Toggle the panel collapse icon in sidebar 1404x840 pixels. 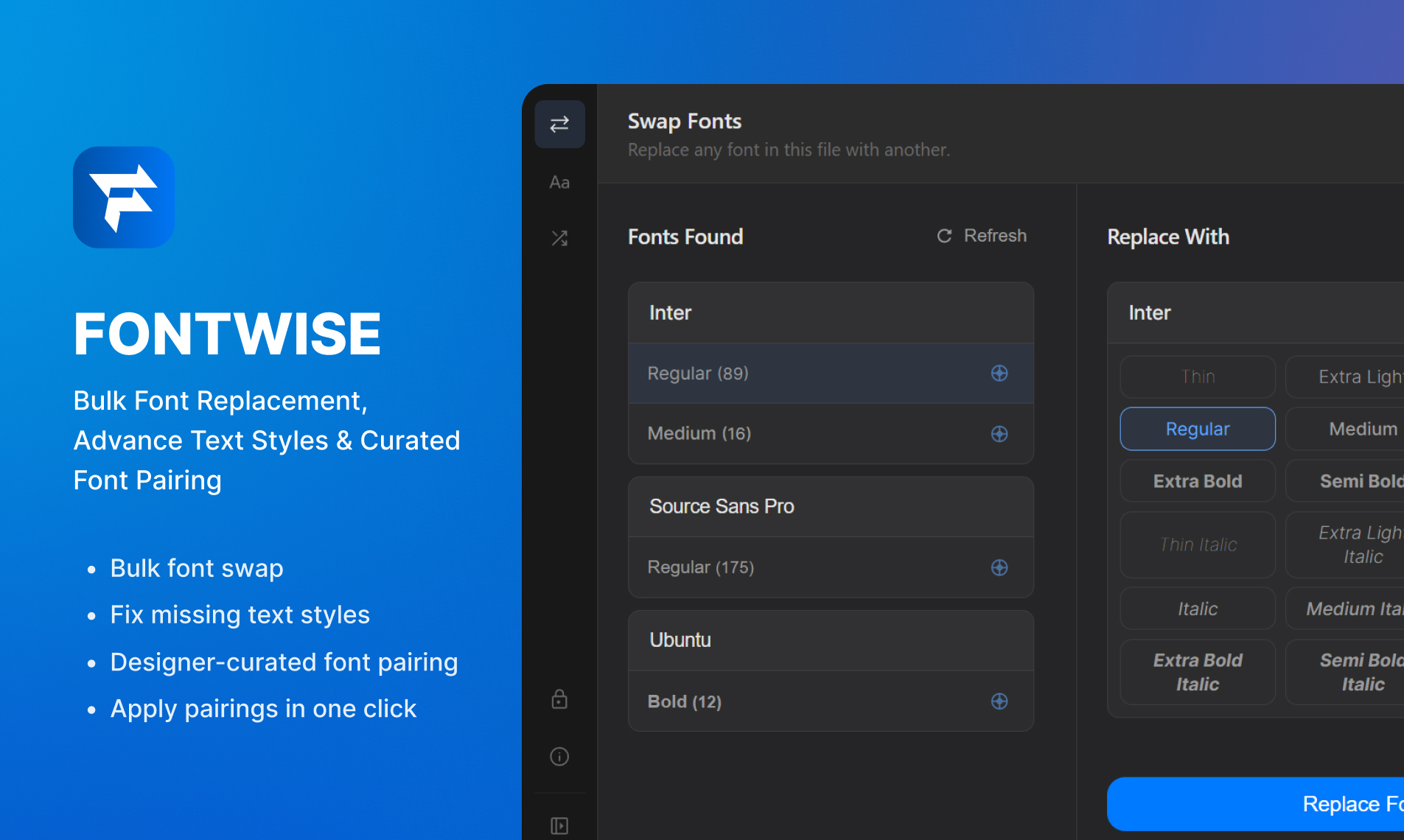(559, 825)
